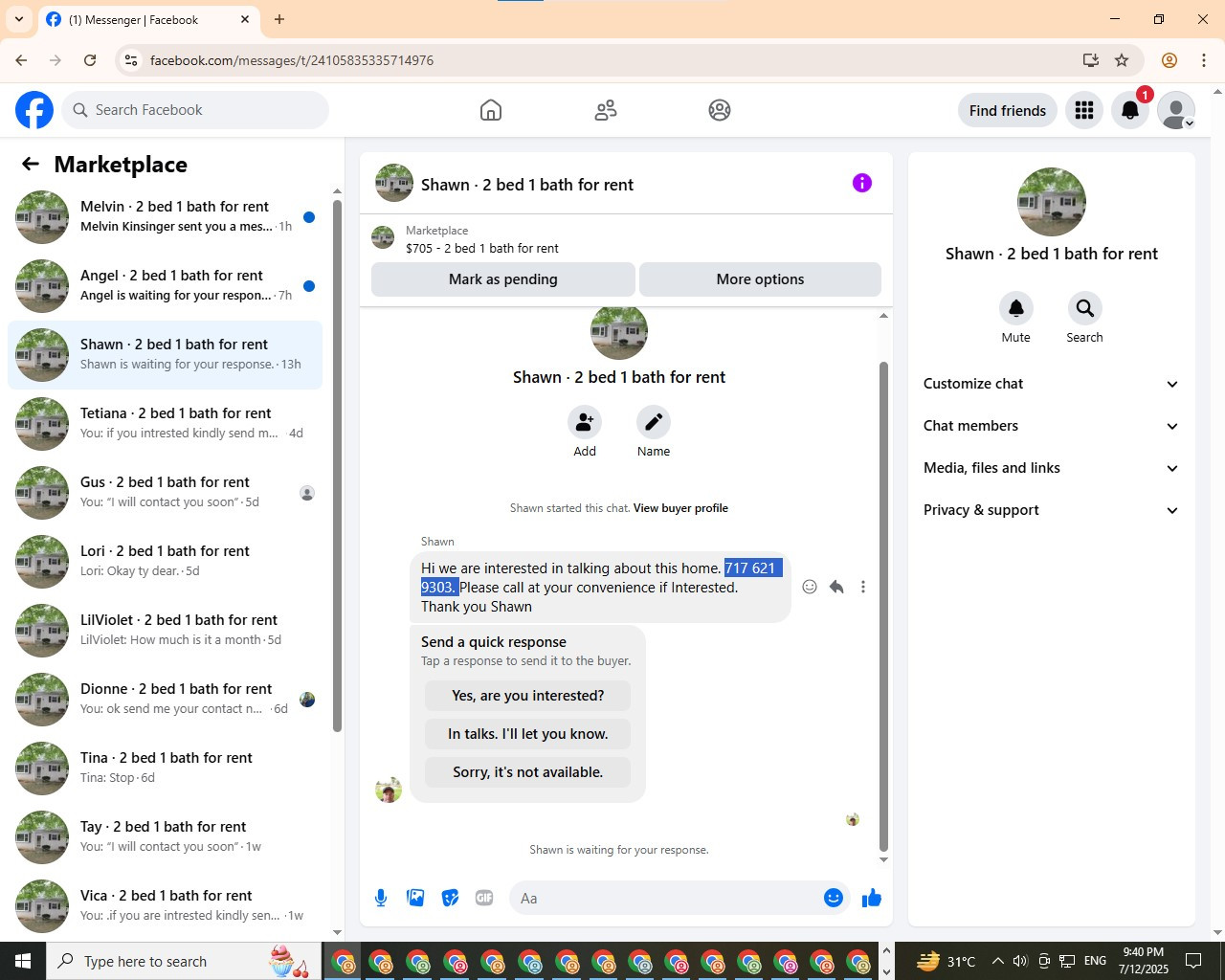Open the Marketplace listing $705 2 bed 1 bath
The height and width of the screenshot is (980, 1225).
click(x=626, y=239)
